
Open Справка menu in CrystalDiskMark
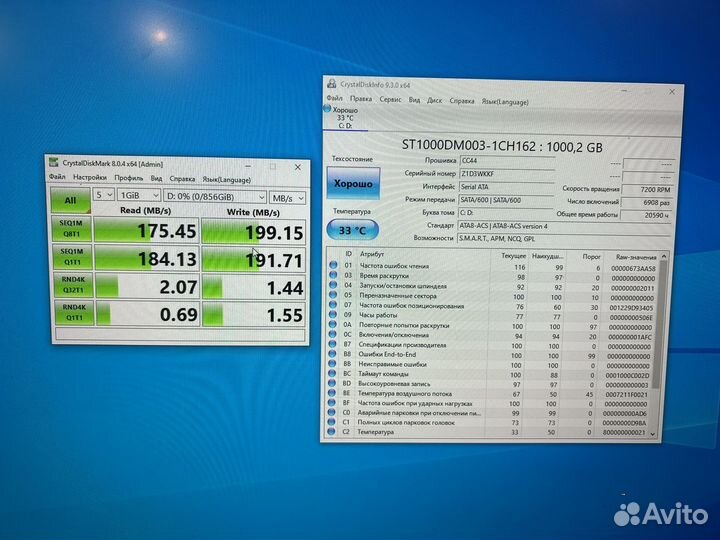(182, 179)
